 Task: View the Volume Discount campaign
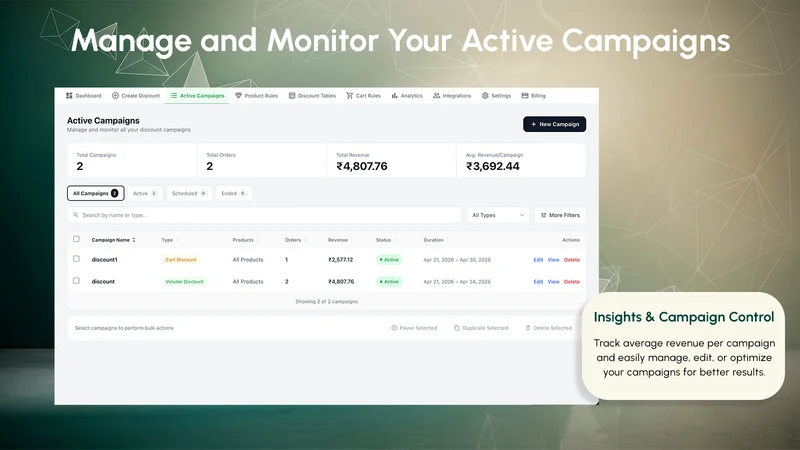[x=554, y=282]
